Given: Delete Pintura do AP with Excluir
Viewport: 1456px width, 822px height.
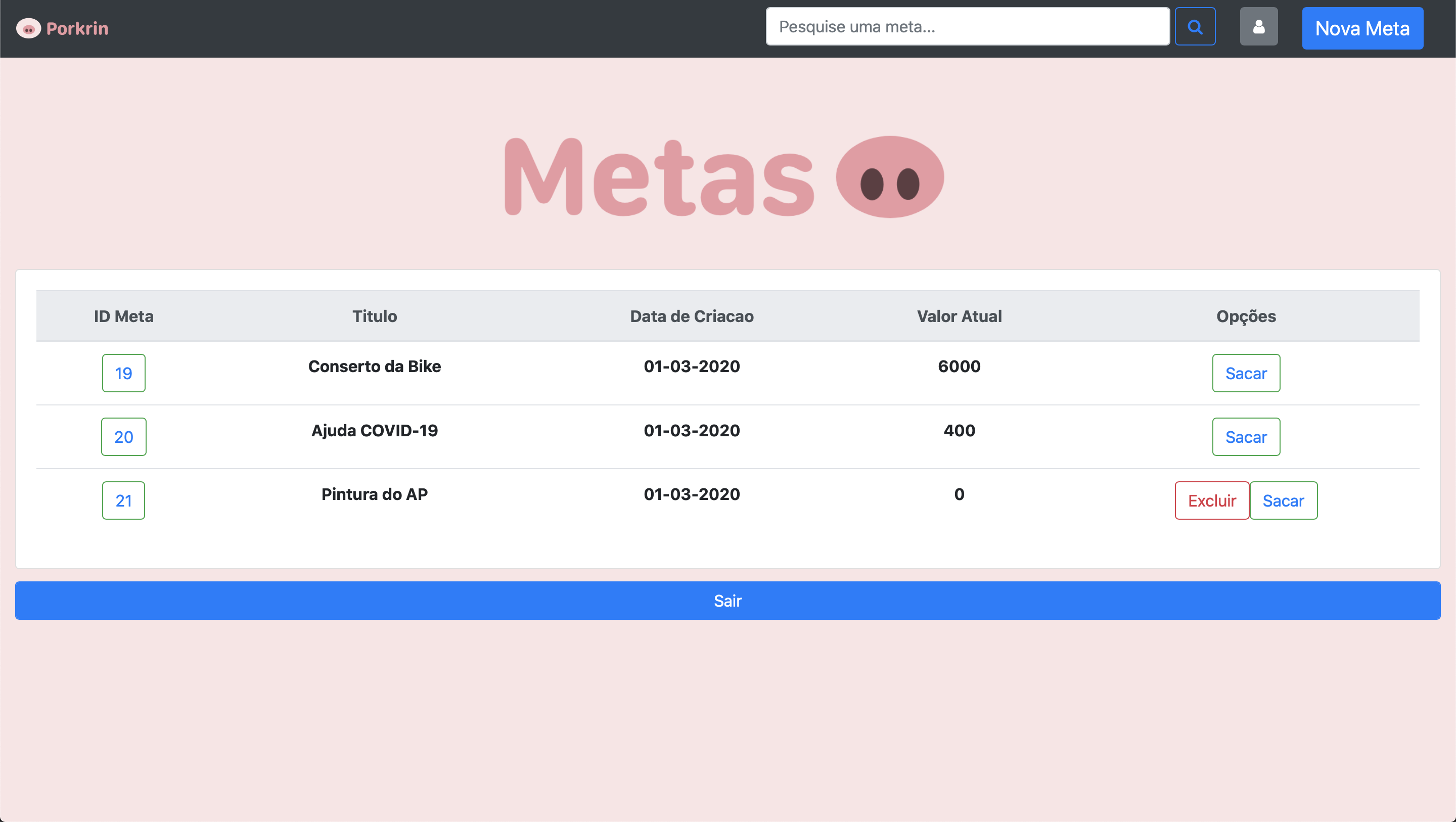Looking at the screenshot, I should click(1211, 501).
